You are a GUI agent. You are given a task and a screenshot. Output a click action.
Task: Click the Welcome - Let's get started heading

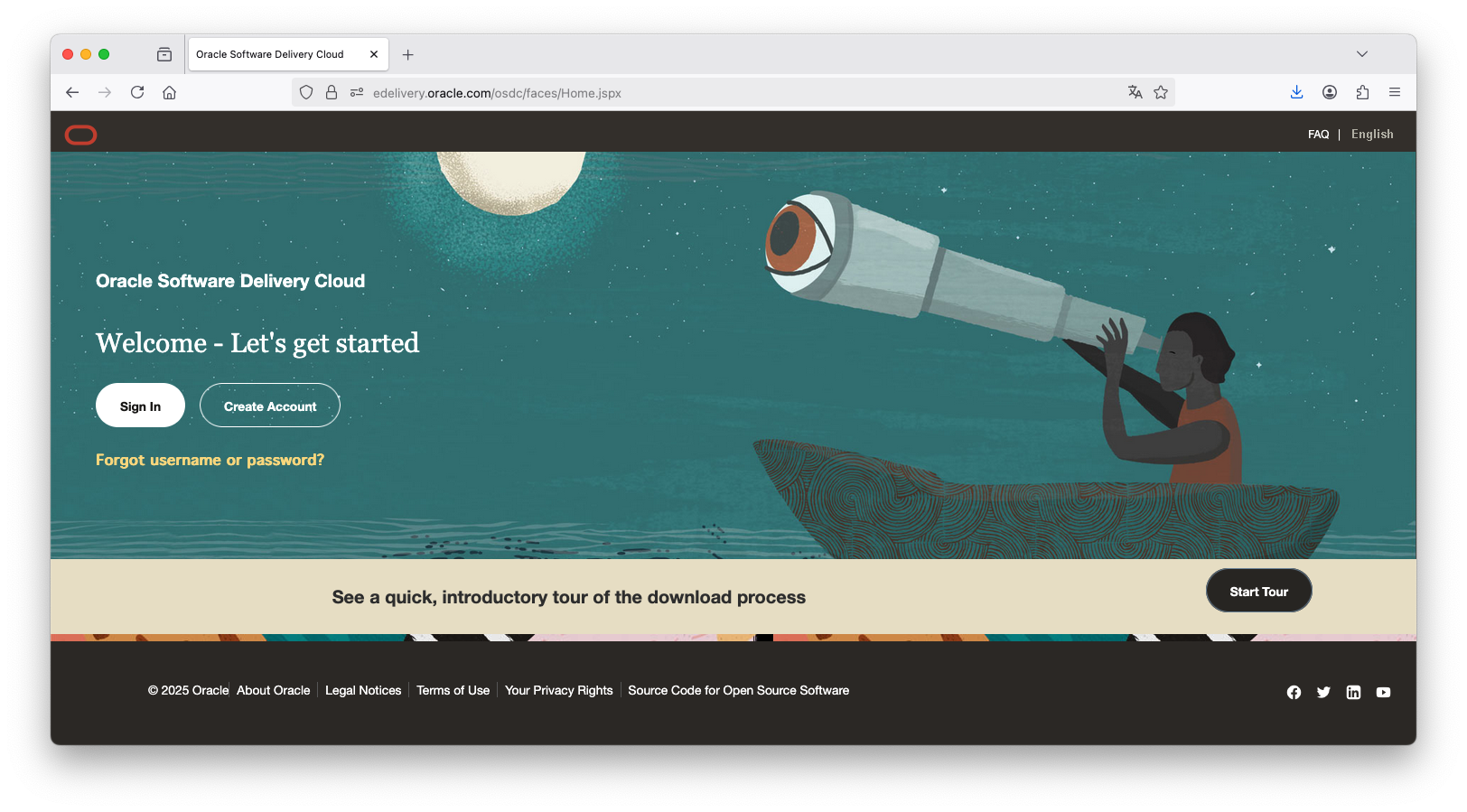(x=257, y=343)
